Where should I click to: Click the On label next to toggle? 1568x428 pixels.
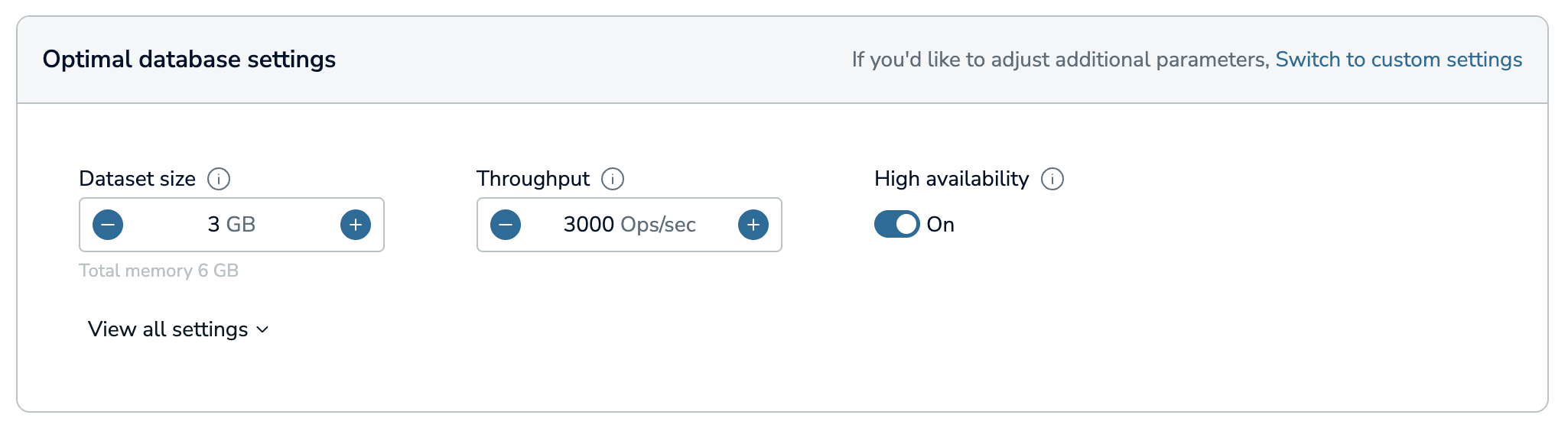click(x=941, y=225)
